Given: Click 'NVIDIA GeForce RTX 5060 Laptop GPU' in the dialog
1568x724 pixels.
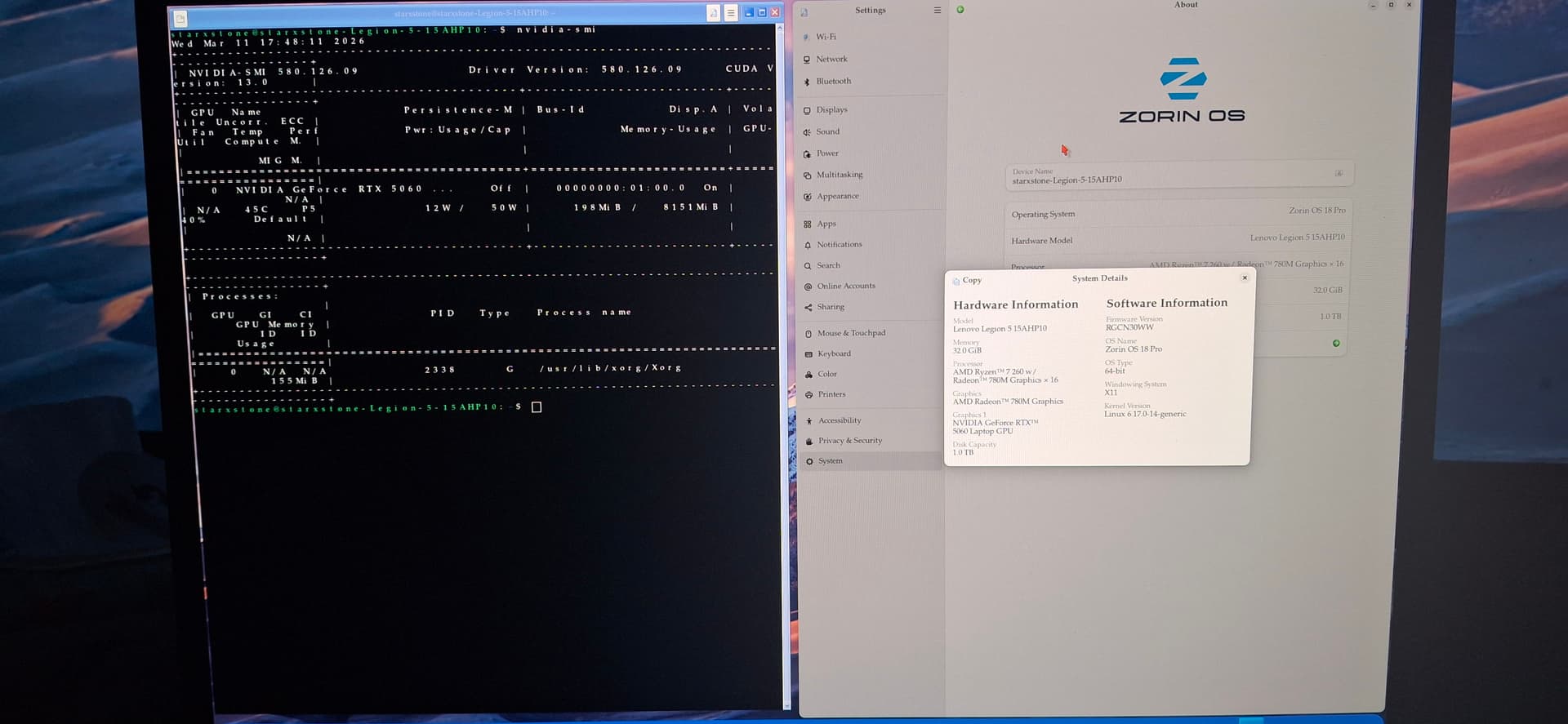Looking at the screenshot, I should click(996, 427).
